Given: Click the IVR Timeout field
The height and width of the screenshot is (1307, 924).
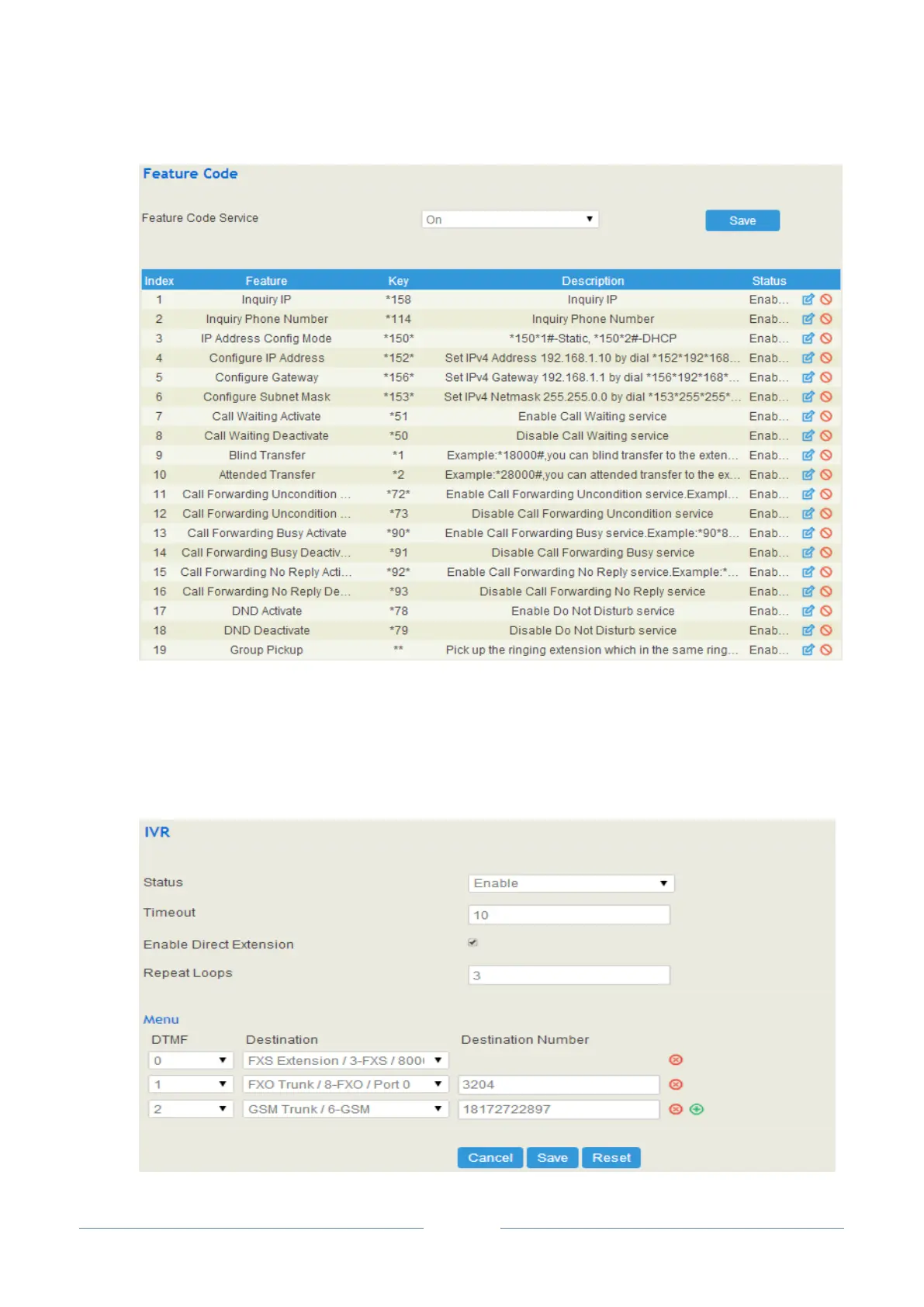Looking at the screenshot, I should (569, 915).
